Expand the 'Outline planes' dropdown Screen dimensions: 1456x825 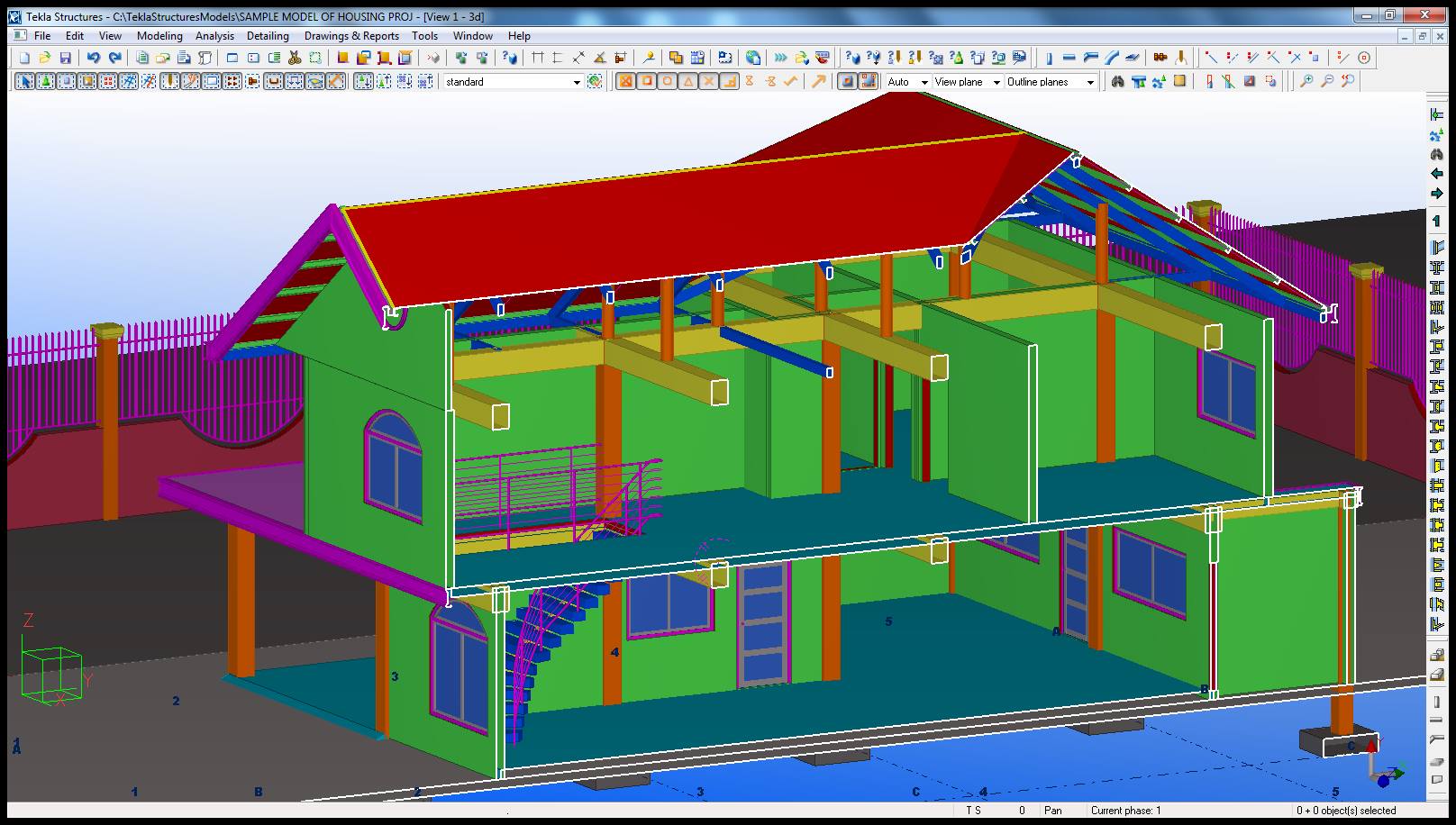(1090, 82)
